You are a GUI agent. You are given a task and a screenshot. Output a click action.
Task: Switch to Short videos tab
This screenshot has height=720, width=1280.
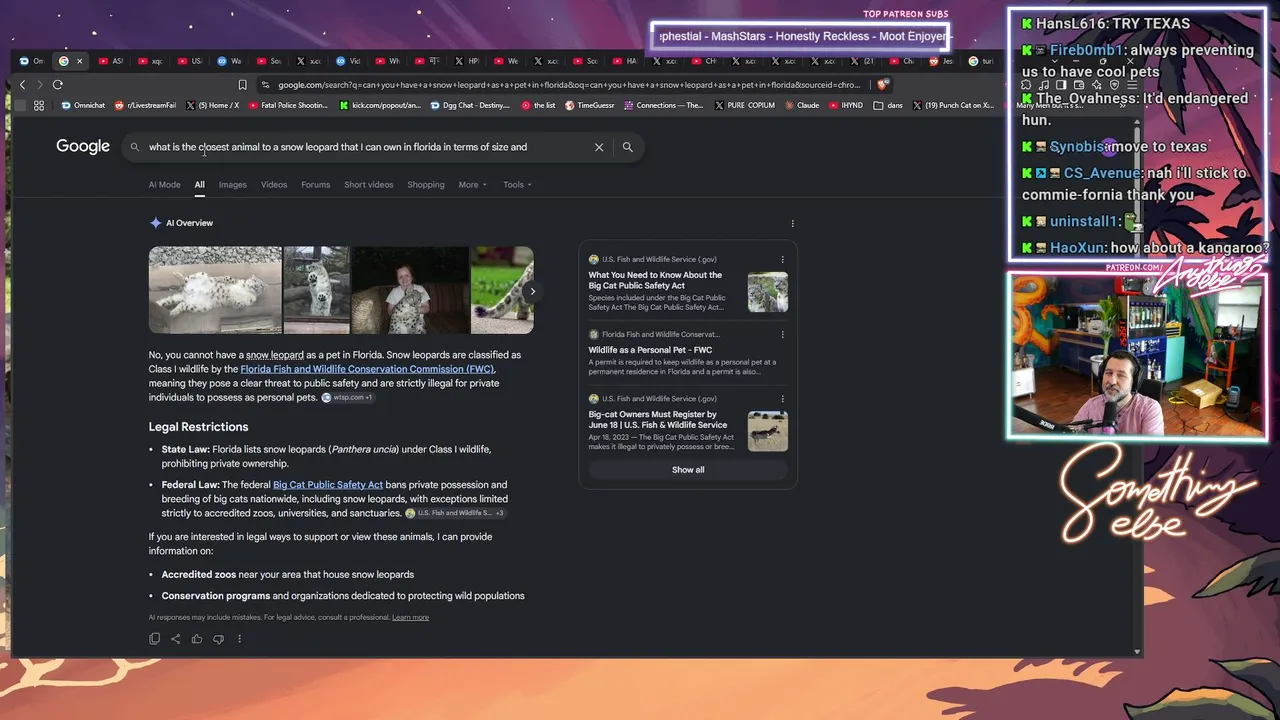pos(369,185)
